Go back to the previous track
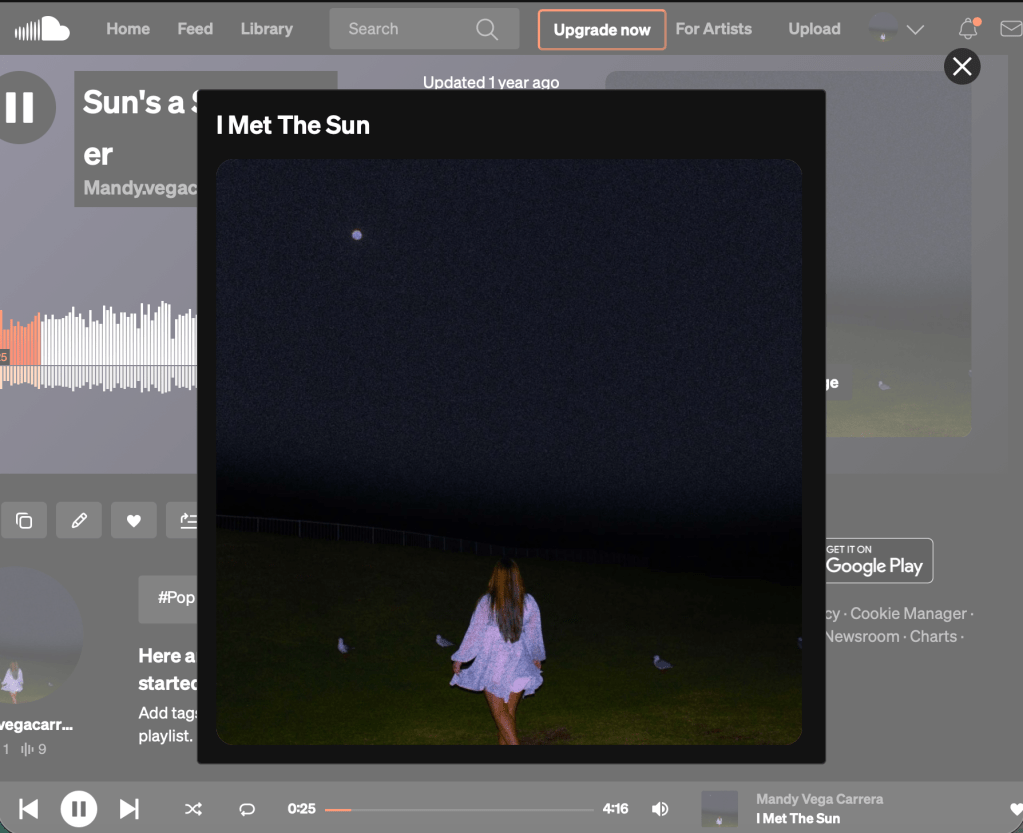Screen dimensions: 1023x833 point(29,808)
